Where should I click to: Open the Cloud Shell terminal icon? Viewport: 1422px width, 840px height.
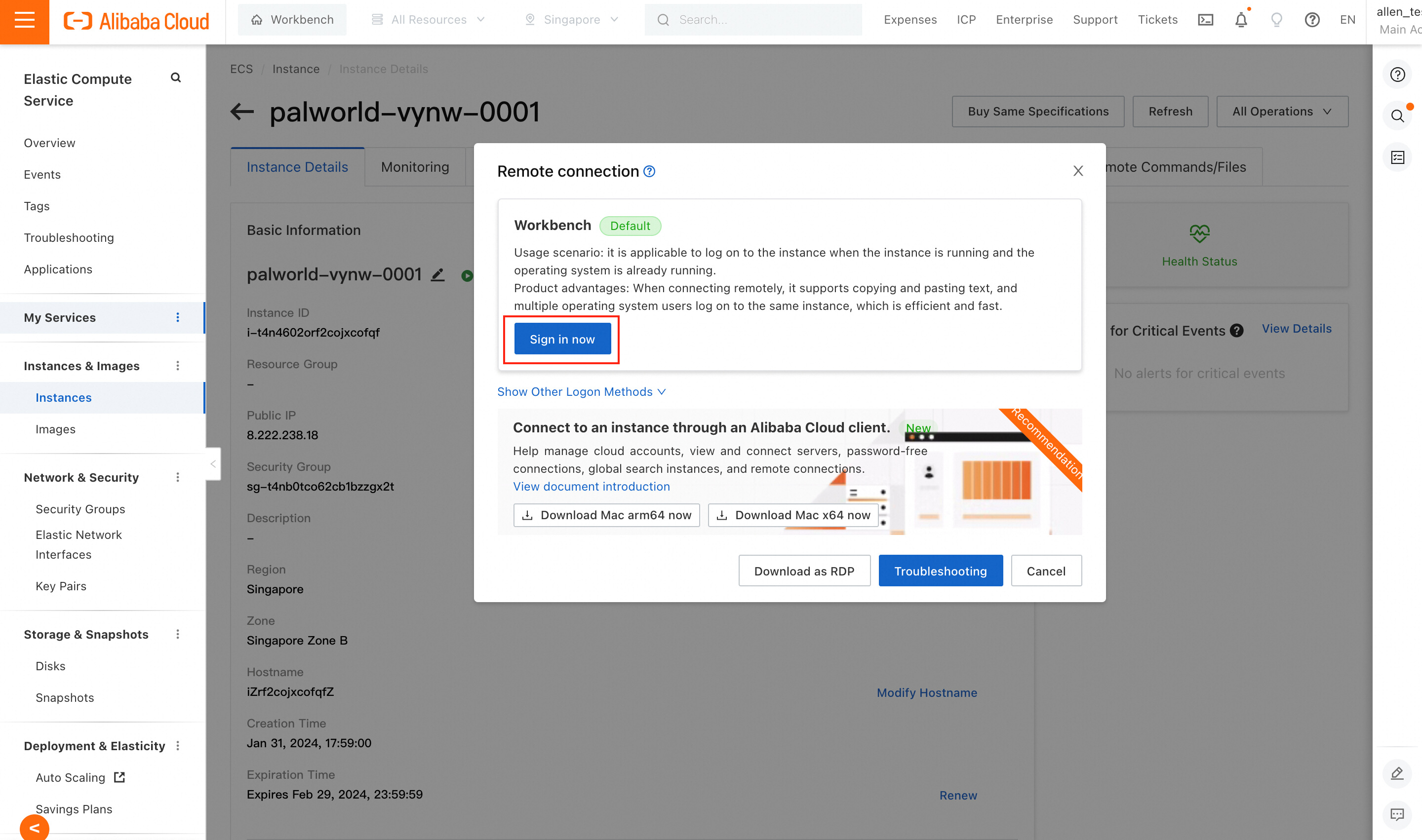point(1205,20)
